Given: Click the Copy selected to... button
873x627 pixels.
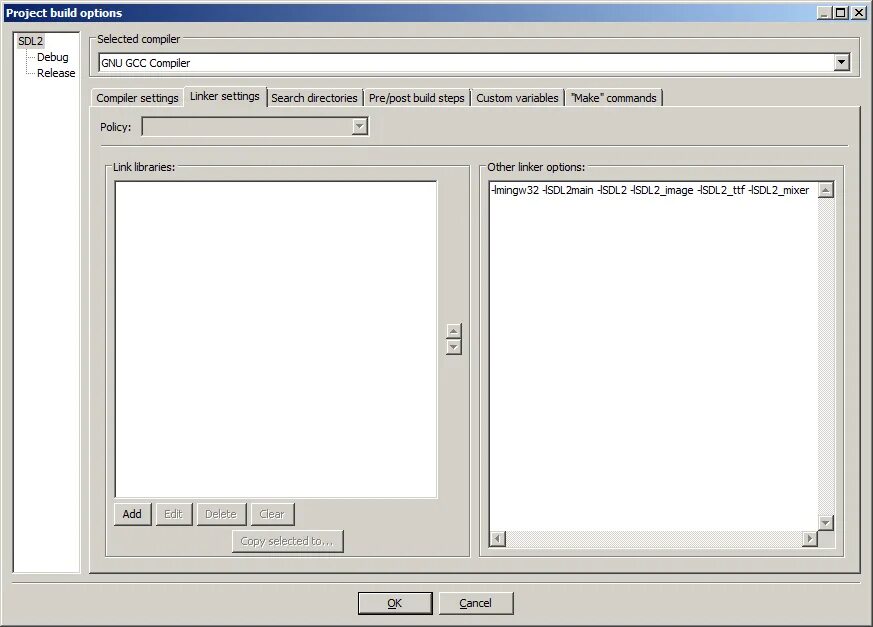Looking at the screenshot, I should pos(287,541).
